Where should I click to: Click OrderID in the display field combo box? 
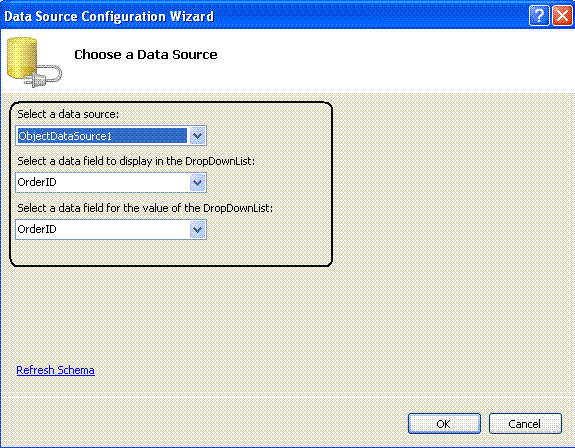(37, 182)
